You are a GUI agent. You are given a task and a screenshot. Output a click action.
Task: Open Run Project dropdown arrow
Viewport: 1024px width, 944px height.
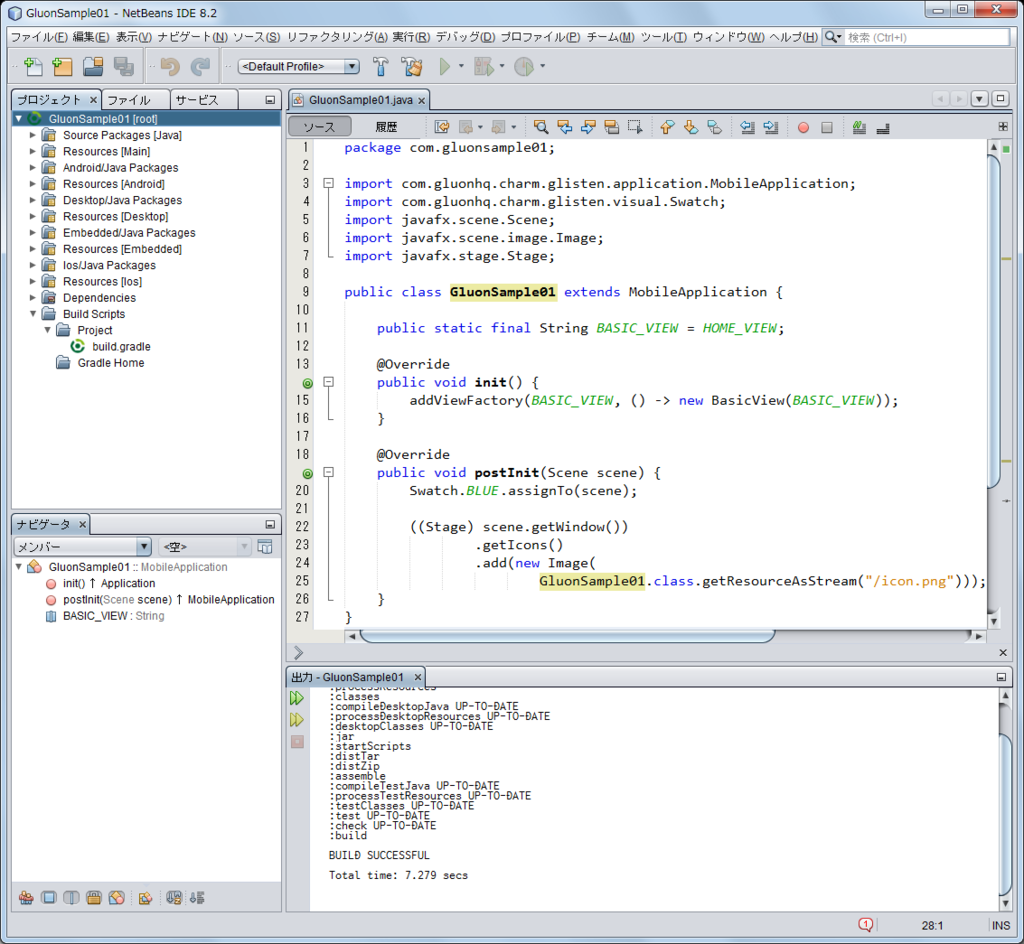point(461,66)
